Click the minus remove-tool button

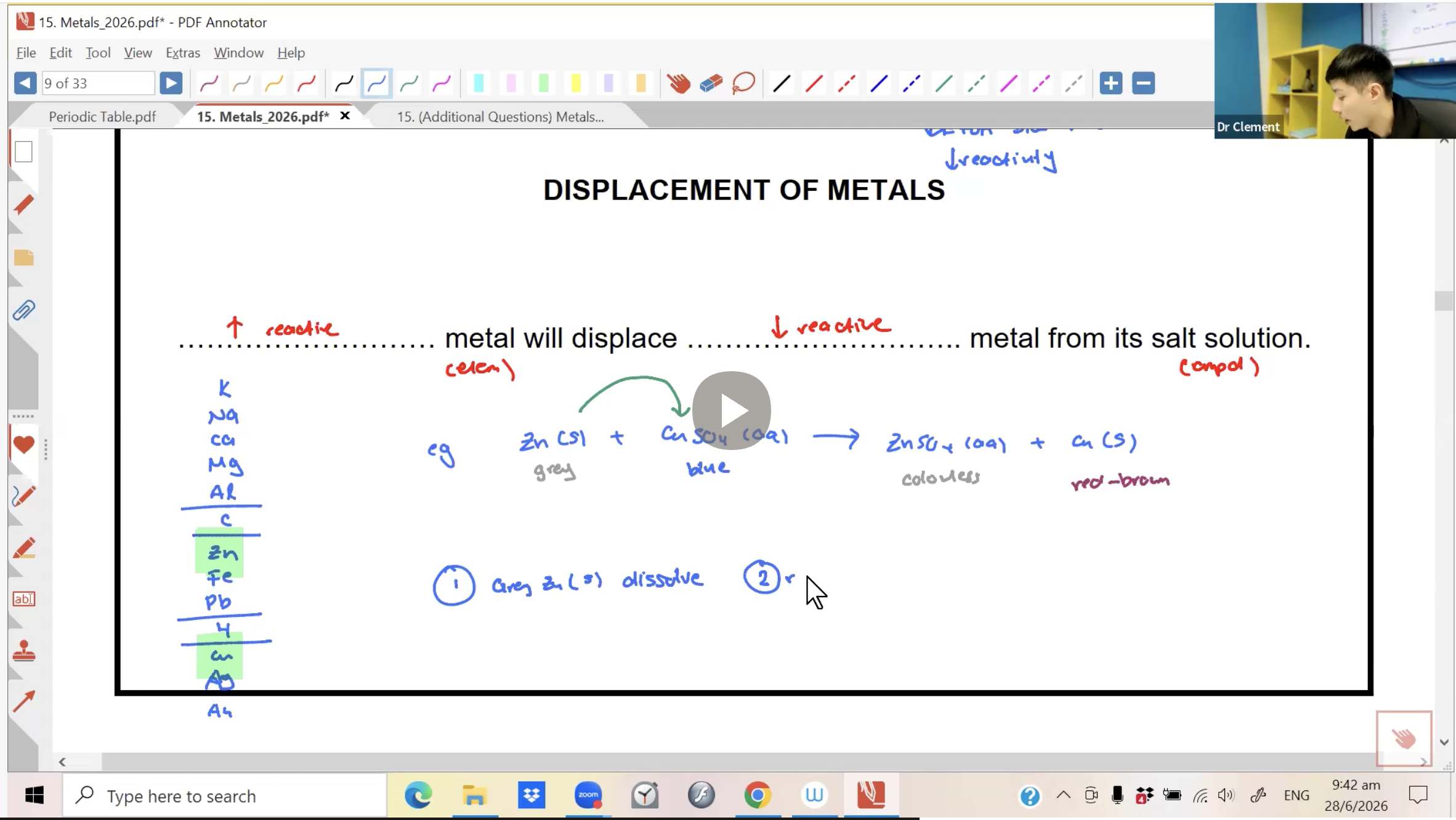(x=1143, y=83)
